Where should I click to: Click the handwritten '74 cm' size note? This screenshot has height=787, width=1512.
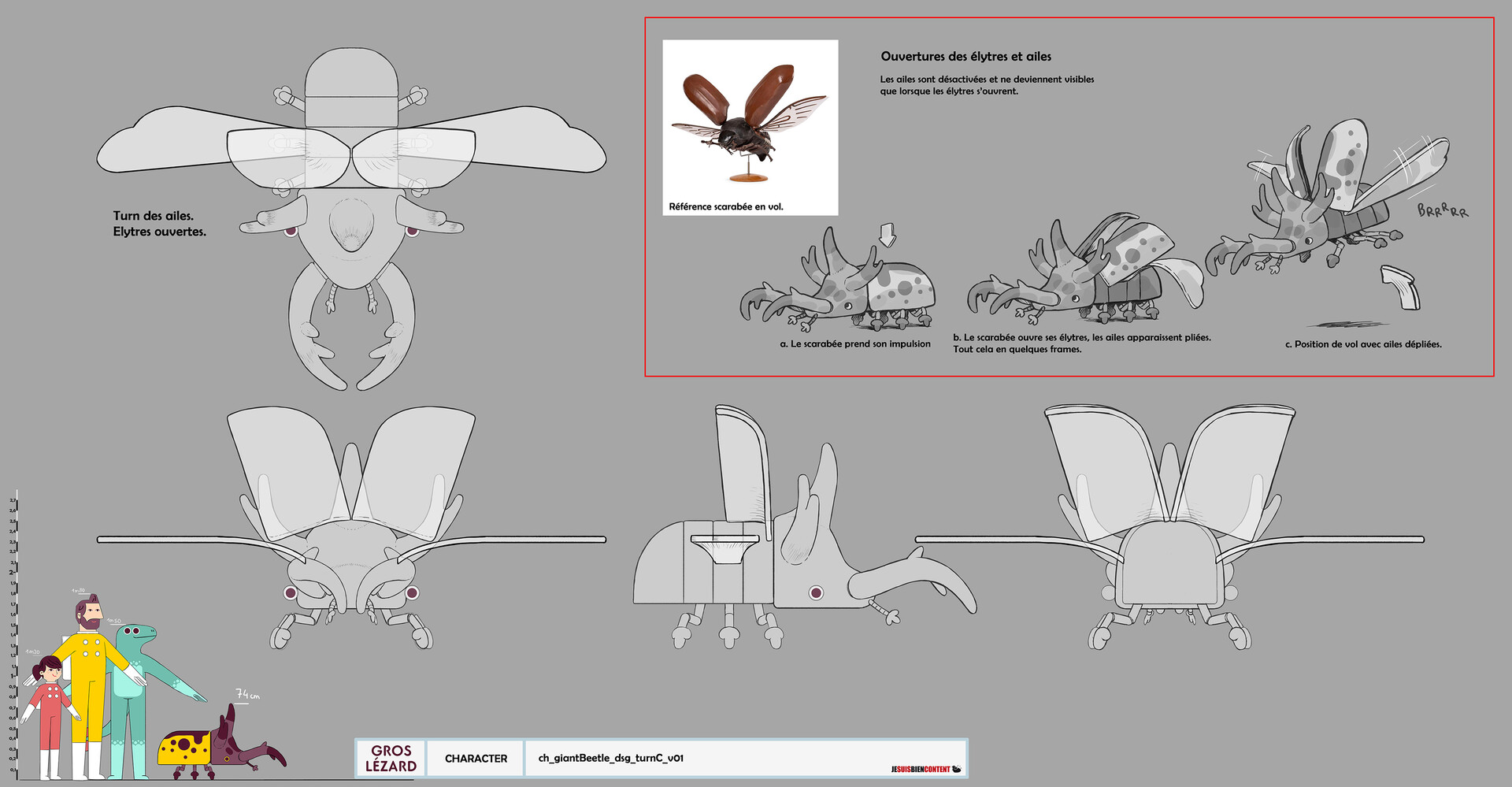coord(247,694)
